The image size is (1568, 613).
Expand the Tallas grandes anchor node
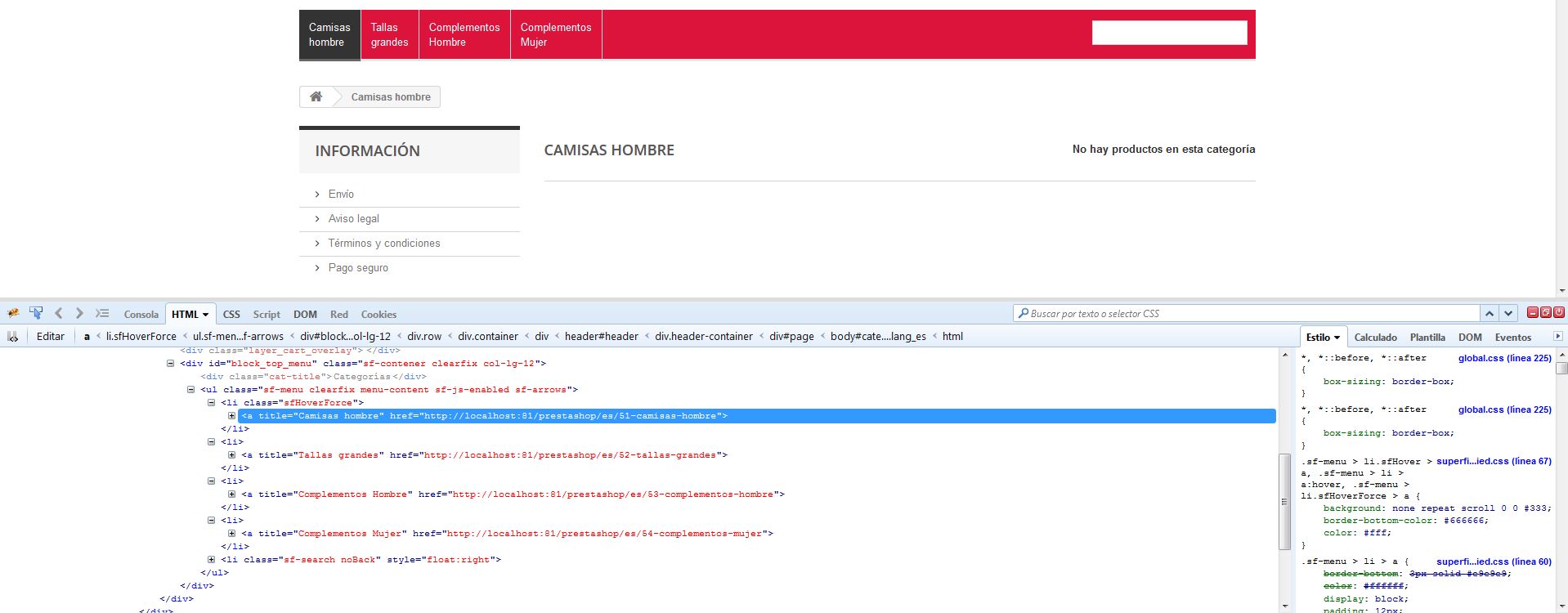(x=232, y=454)
